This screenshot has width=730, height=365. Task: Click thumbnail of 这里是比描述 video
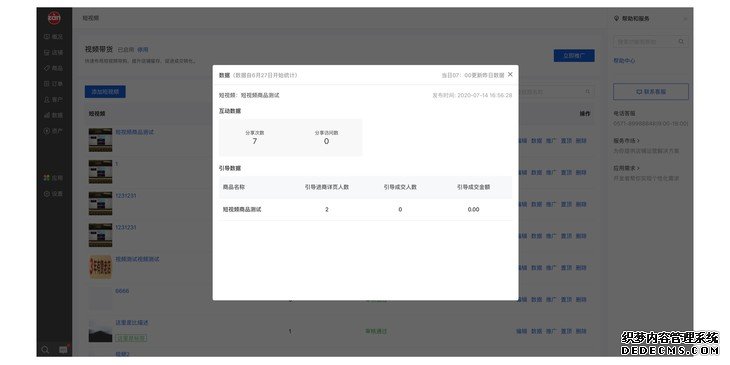point(101,331)
